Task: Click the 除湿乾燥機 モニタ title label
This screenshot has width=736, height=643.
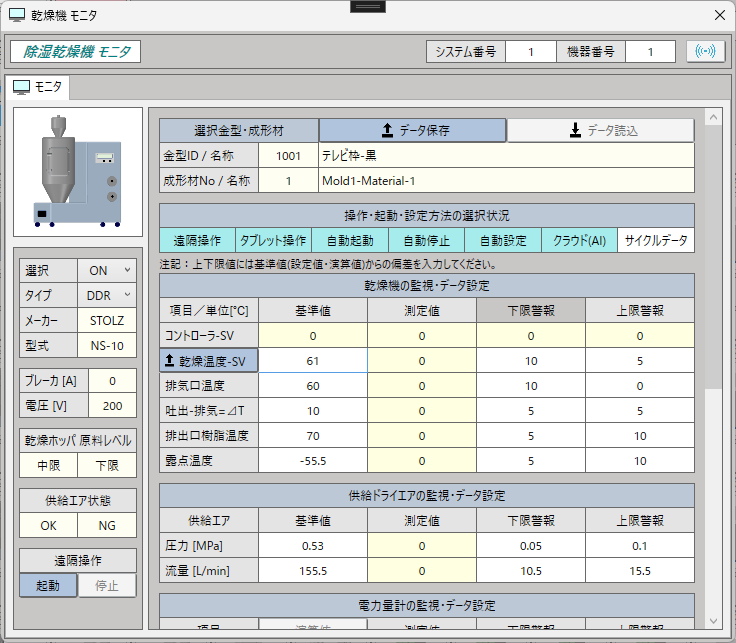Action: point(76,51)
